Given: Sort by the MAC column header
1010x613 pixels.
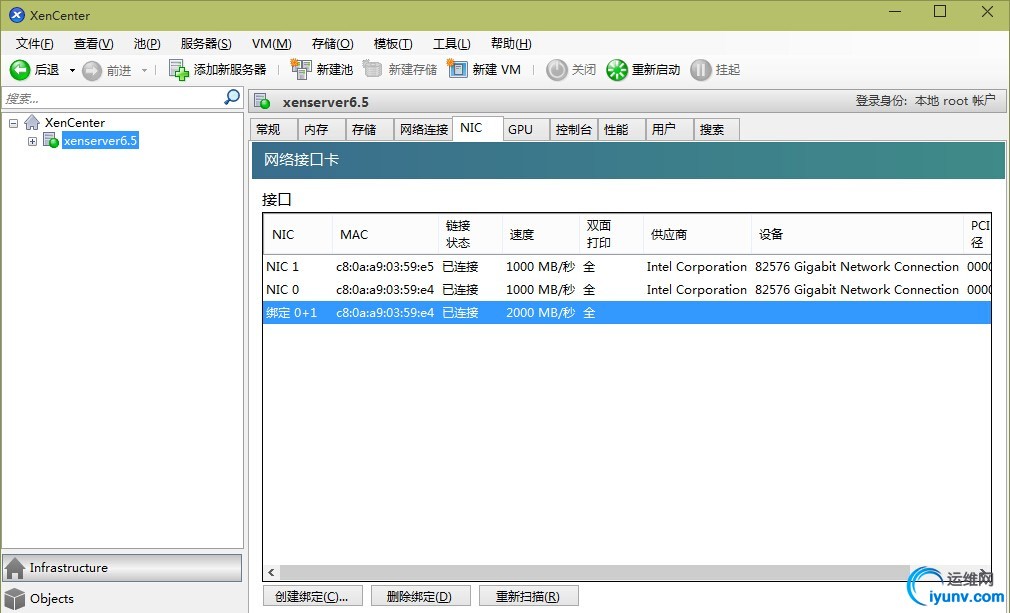Looking at the screenshot, I should click(385, 234).
